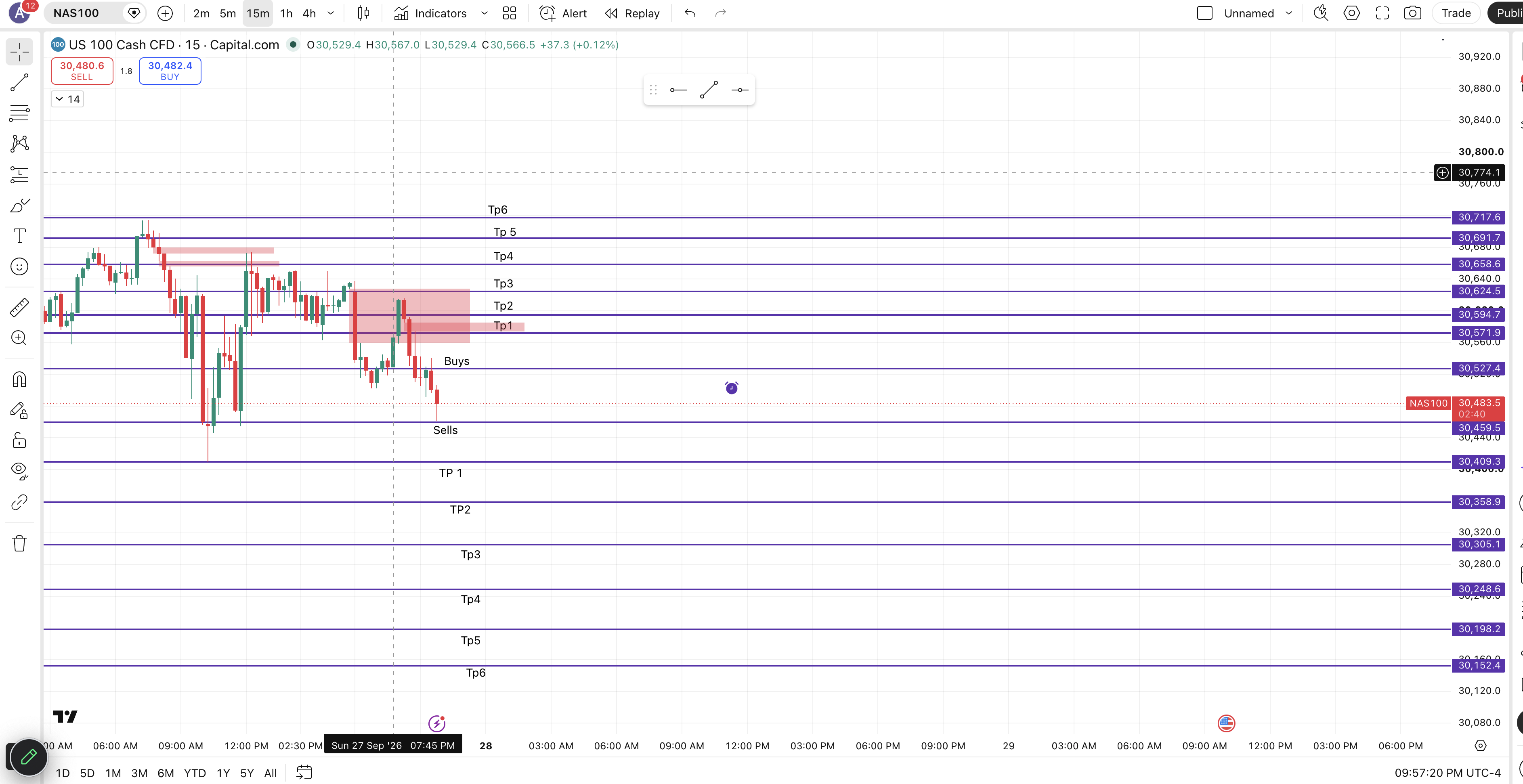Click the add symbol plus button
1523x784 pixels.
point(165,13)
